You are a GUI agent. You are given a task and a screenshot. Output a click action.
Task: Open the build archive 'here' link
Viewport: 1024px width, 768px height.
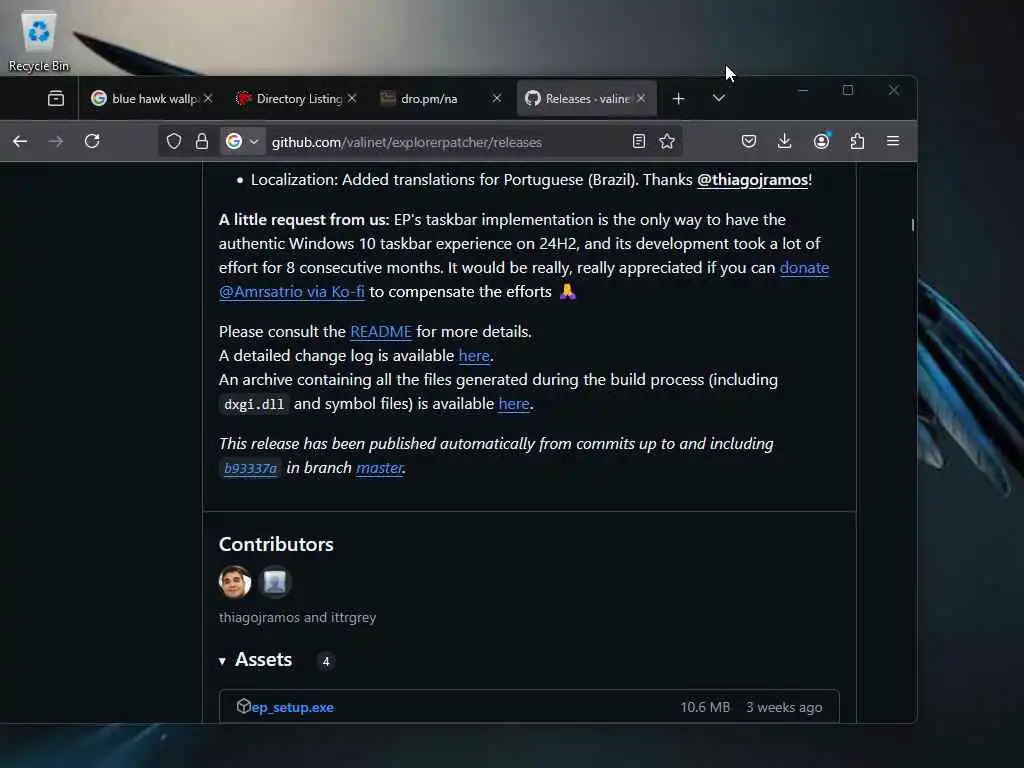[x=514, y=404]
